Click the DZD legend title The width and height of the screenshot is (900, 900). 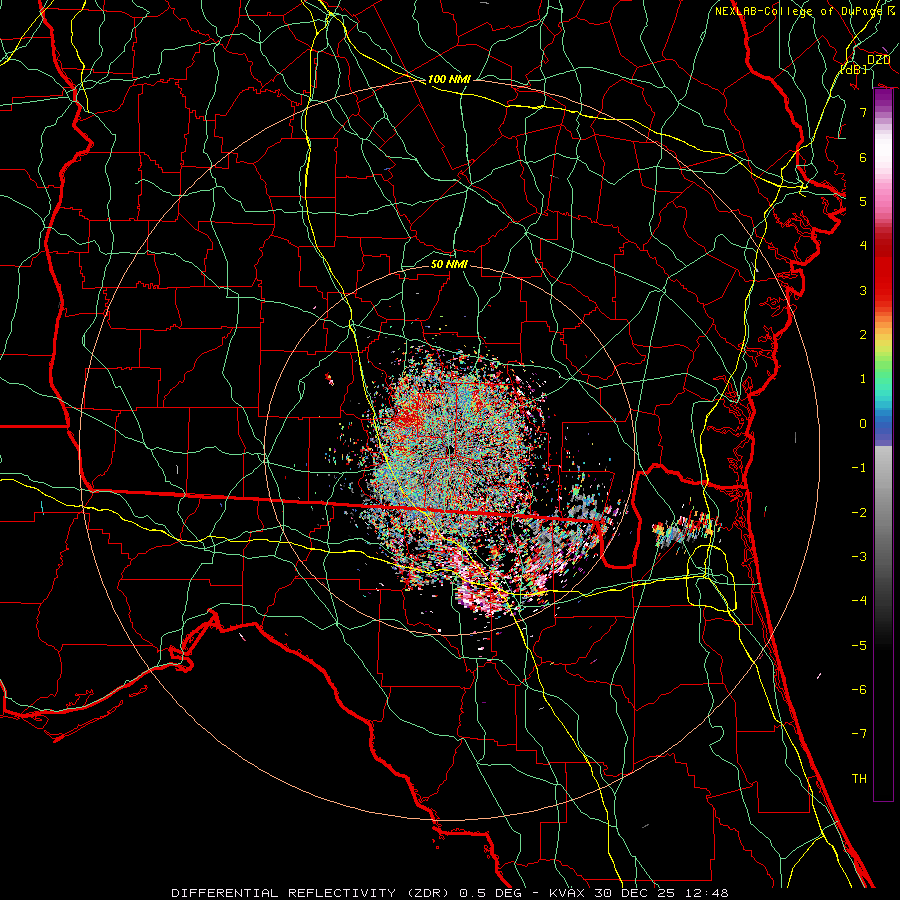coord(878,60)
